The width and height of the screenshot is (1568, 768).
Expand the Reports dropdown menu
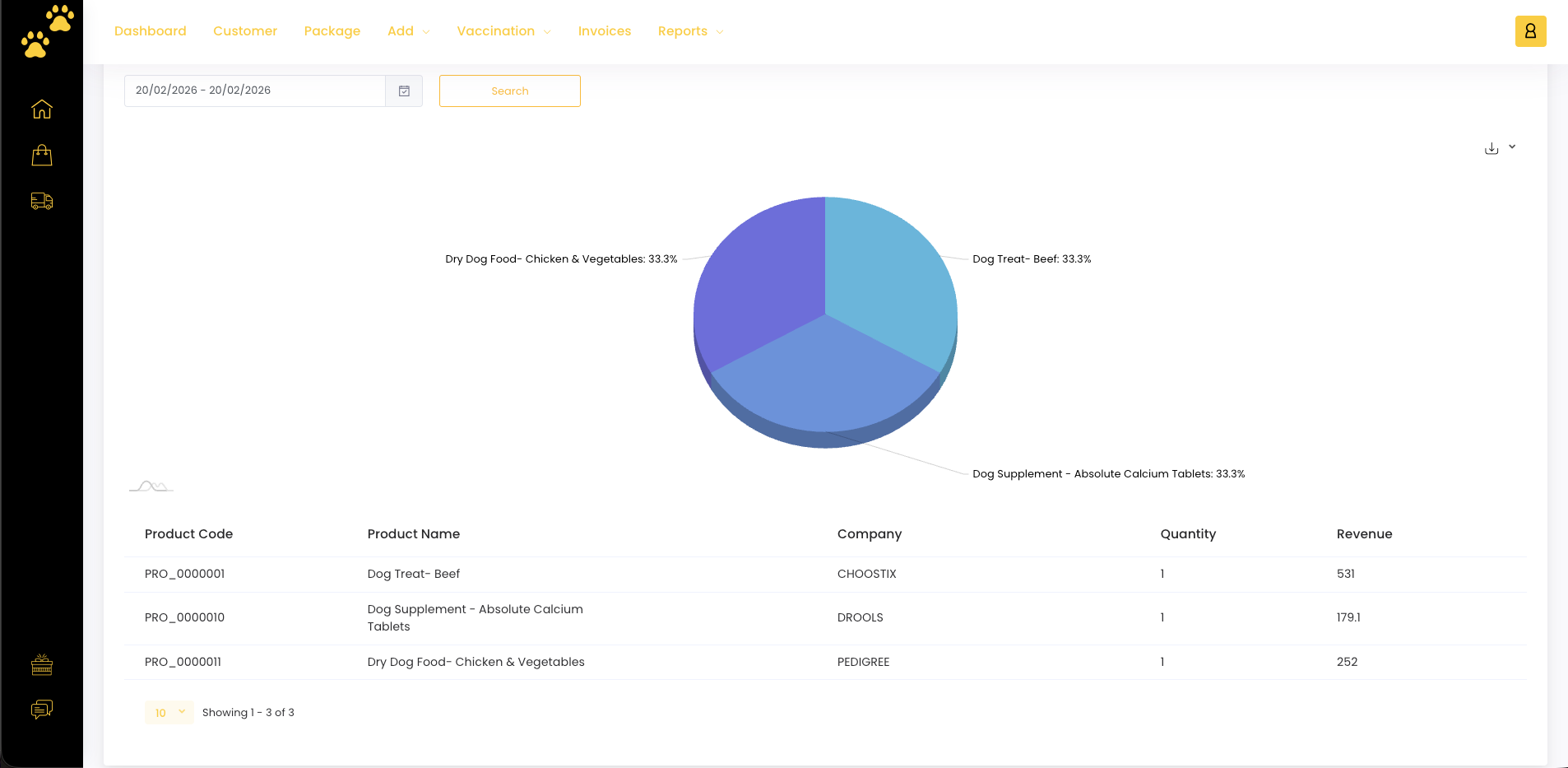(690, 31)
